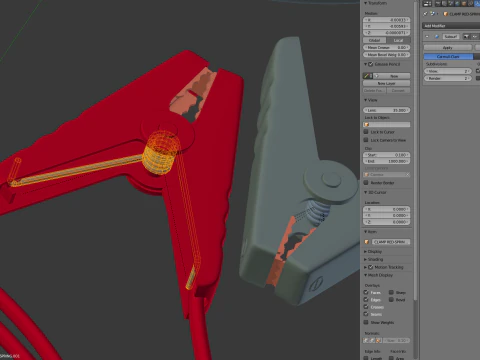This screenshot has height=360, width=480.
Task: Toggle the Edges overlay checkbox
Action: (366, 300)
